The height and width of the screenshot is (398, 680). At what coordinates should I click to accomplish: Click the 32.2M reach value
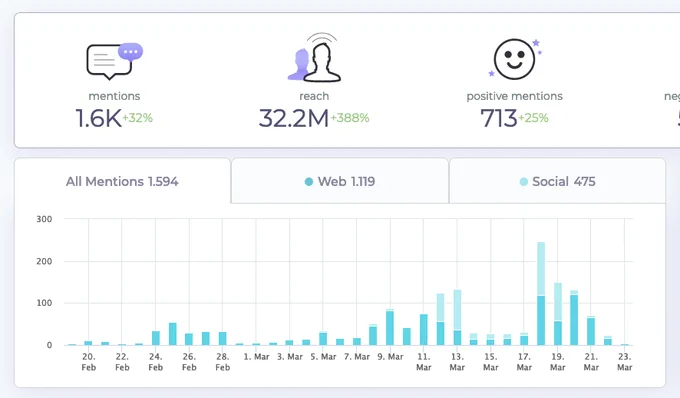[x=294, y=118]
